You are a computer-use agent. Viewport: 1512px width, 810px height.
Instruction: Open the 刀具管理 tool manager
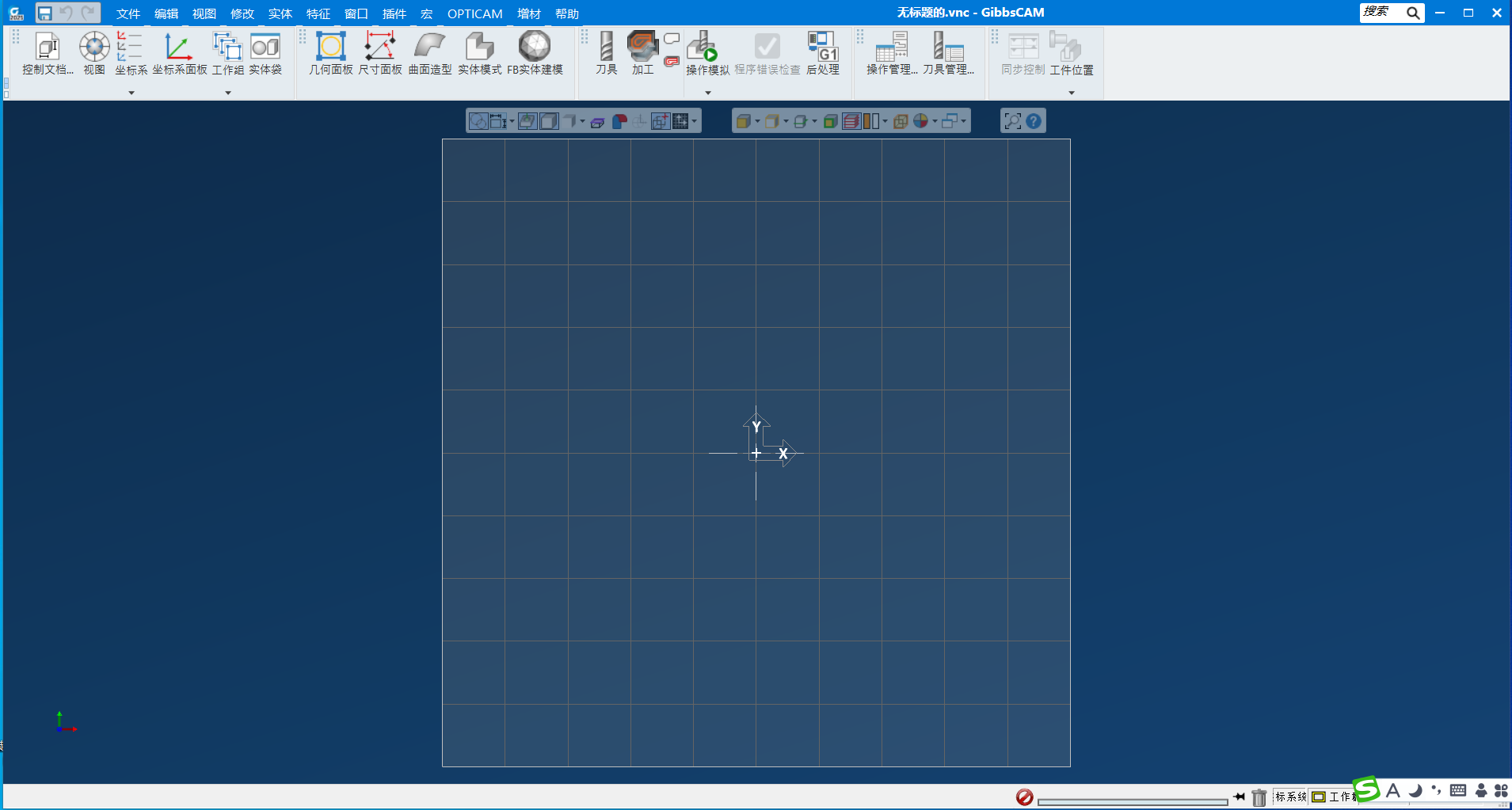[947, 53]
